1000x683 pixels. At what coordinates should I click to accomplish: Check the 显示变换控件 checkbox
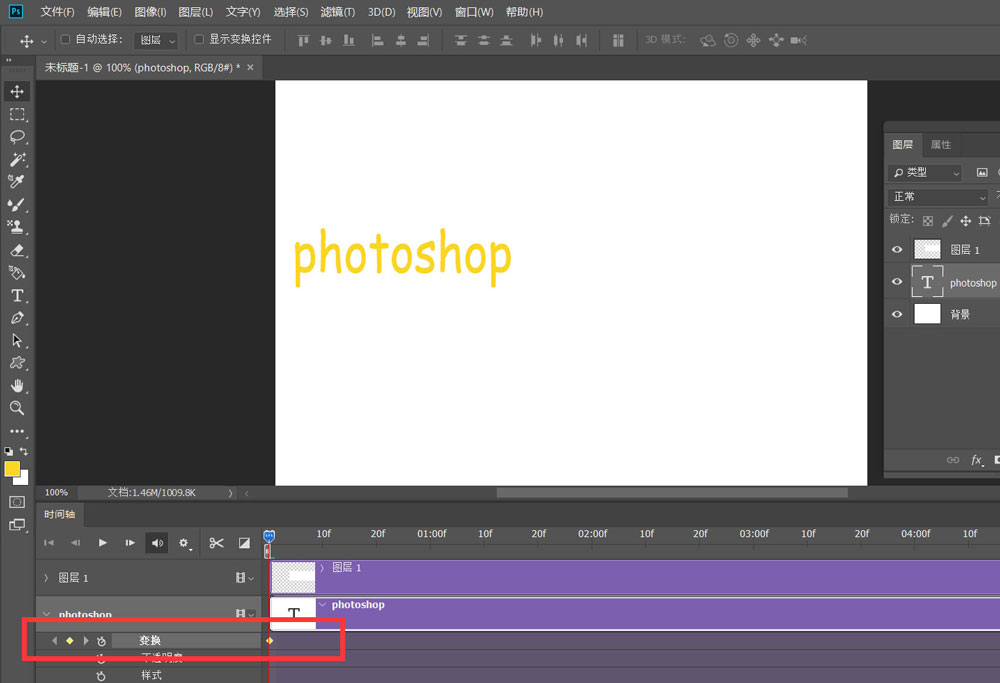tap(199, 40)
